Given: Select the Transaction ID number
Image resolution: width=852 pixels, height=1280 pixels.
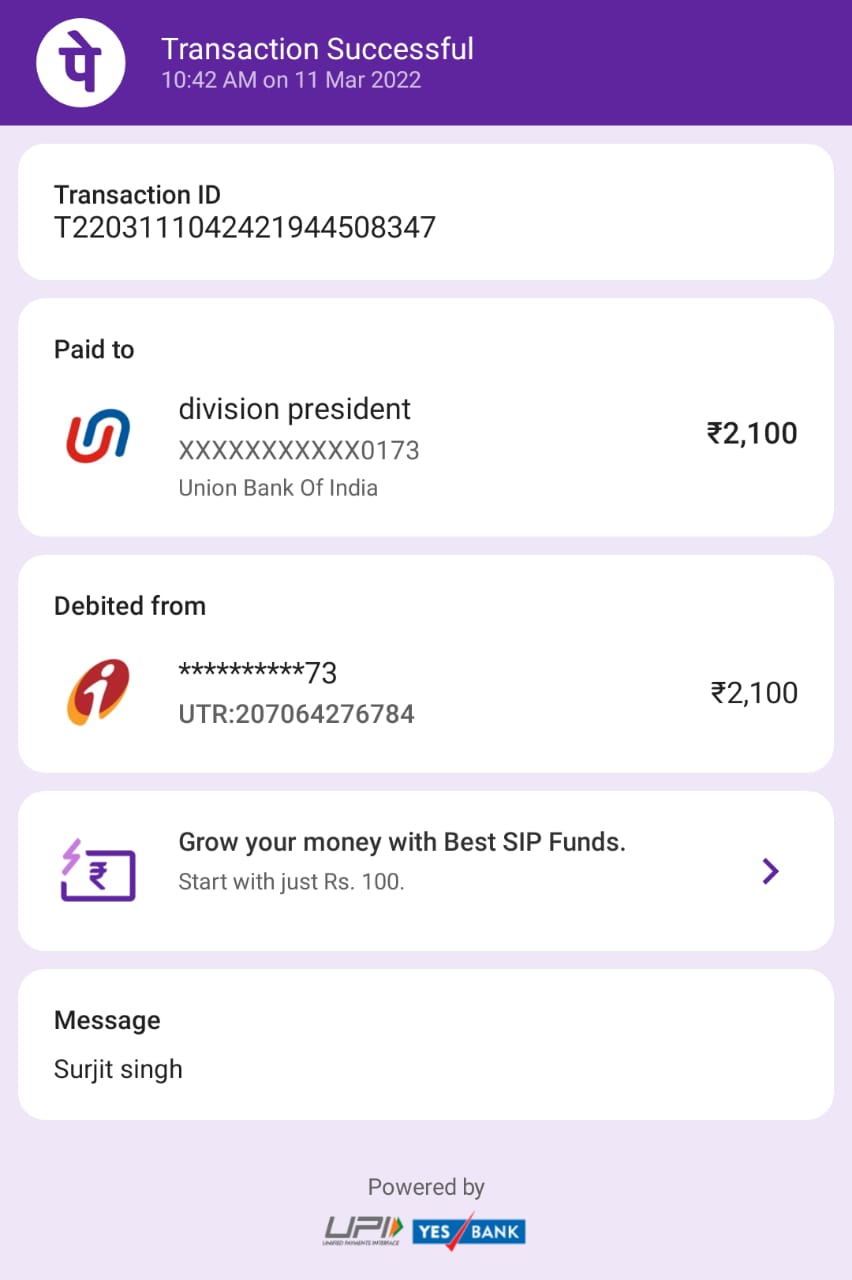Looking at the screenshot, I should click(245, 228).
